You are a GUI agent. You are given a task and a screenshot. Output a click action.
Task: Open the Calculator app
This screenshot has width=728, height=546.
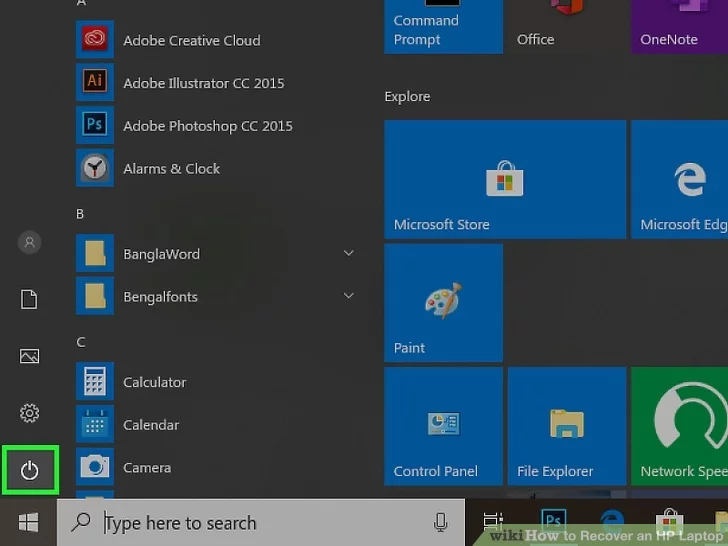[x=154, y=382]
